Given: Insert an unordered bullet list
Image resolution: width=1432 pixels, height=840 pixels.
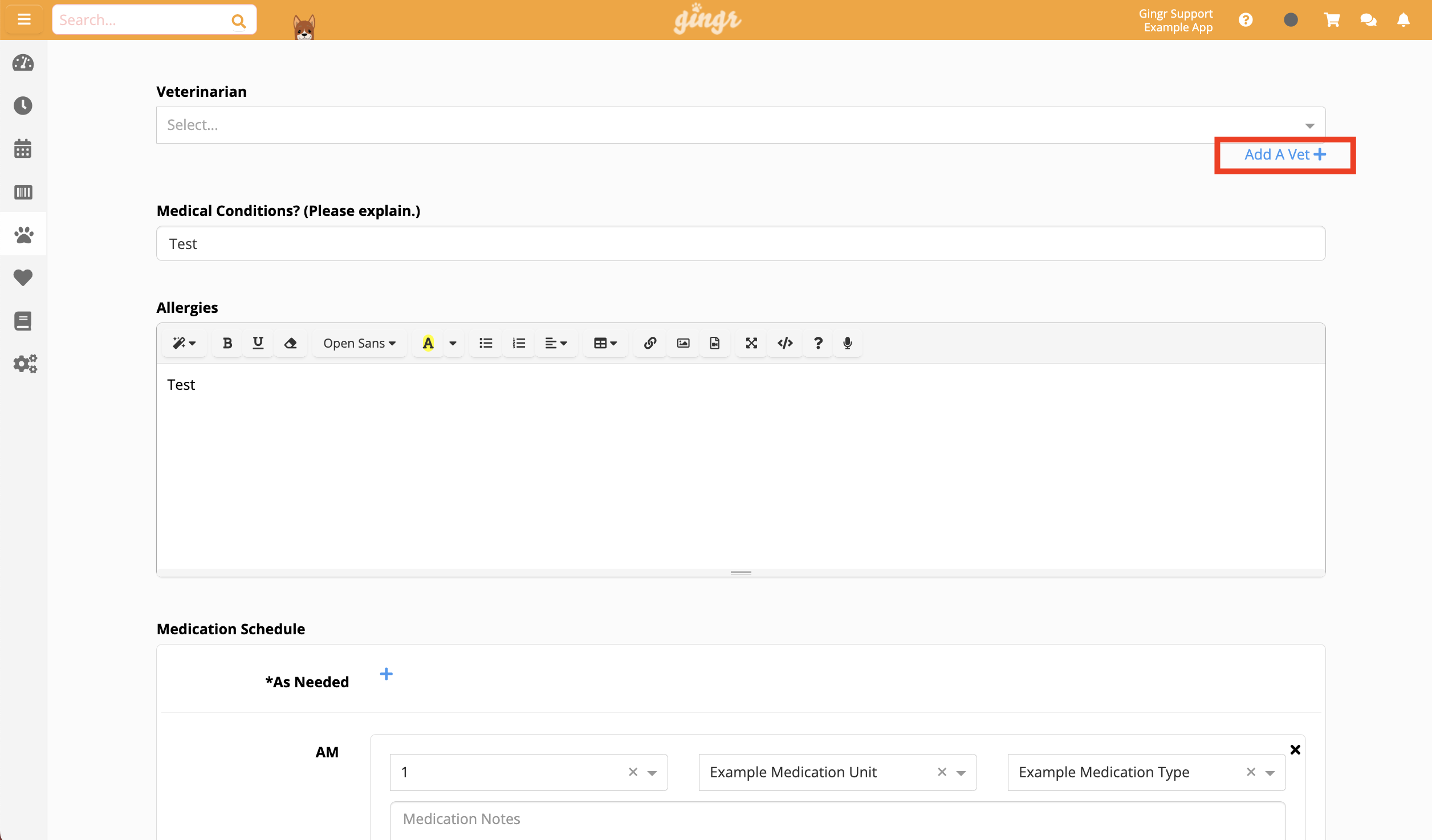Looking at the screenshot, I should (x=486, y=343).
